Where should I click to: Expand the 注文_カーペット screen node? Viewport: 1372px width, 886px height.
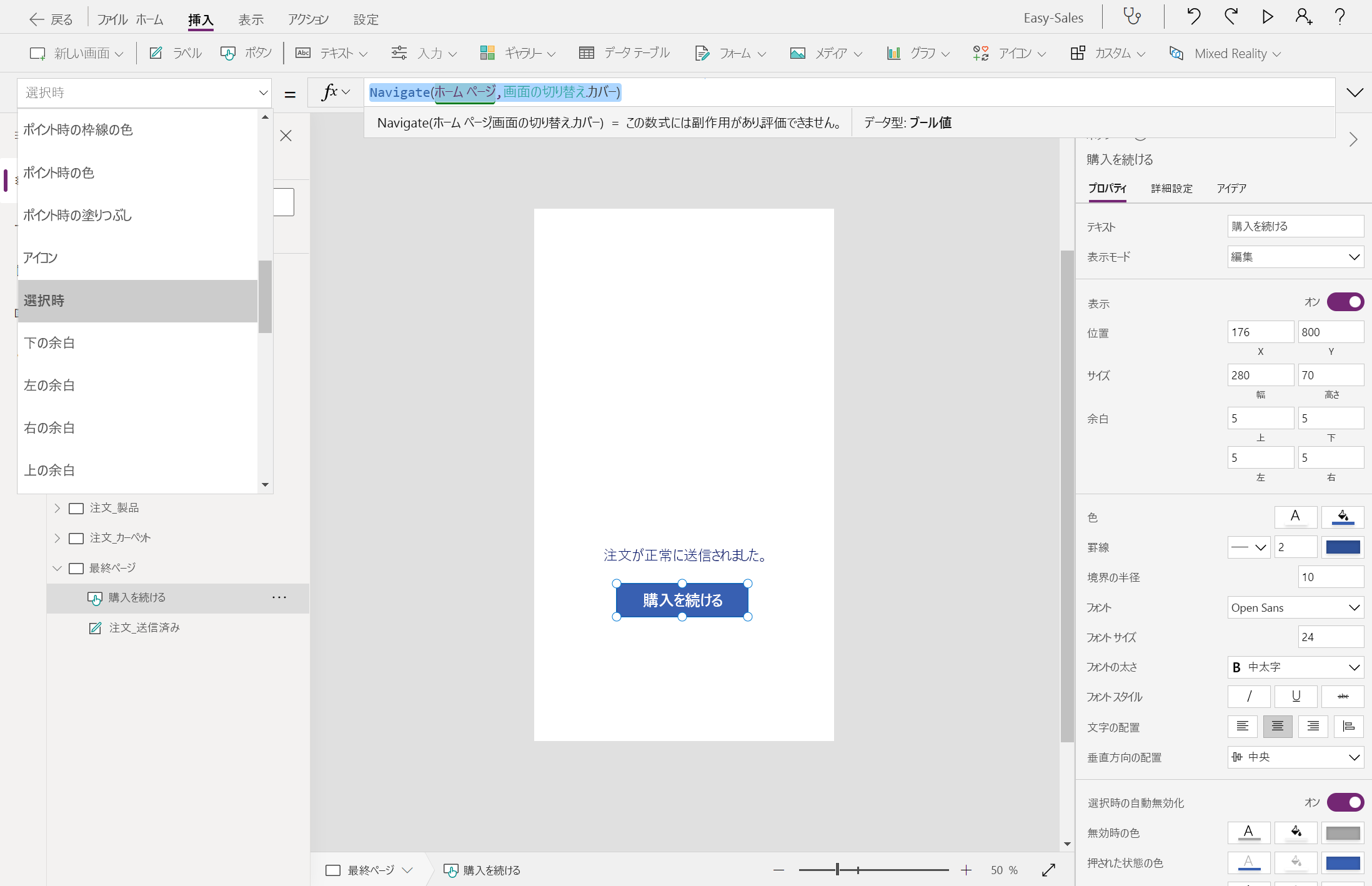click(x=57, y=538)
